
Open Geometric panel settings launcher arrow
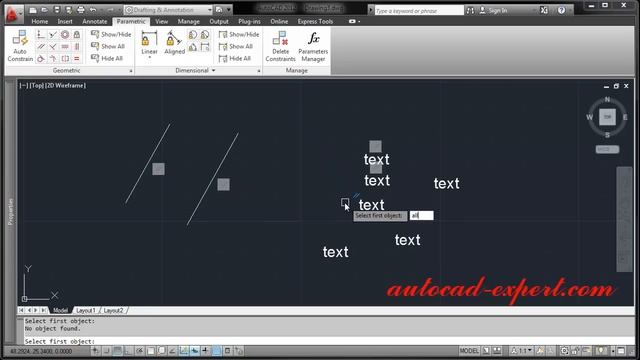[131, 71]
